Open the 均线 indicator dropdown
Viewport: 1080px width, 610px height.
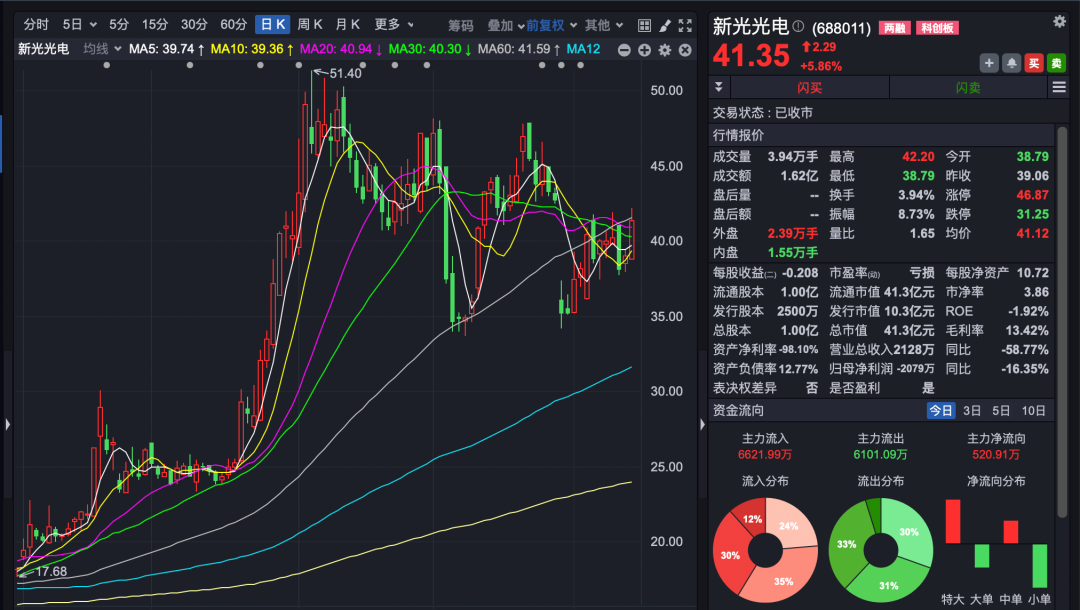click(x=102, y=49)
